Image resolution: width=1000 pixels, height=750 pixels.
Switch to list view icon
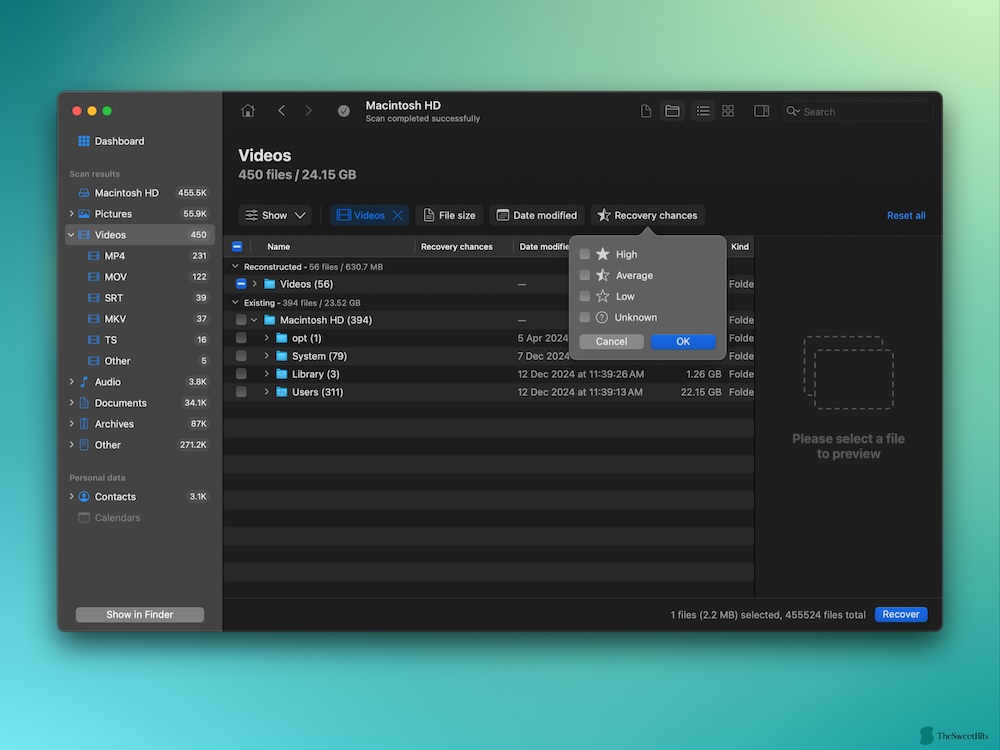click(x=703, y=111)
